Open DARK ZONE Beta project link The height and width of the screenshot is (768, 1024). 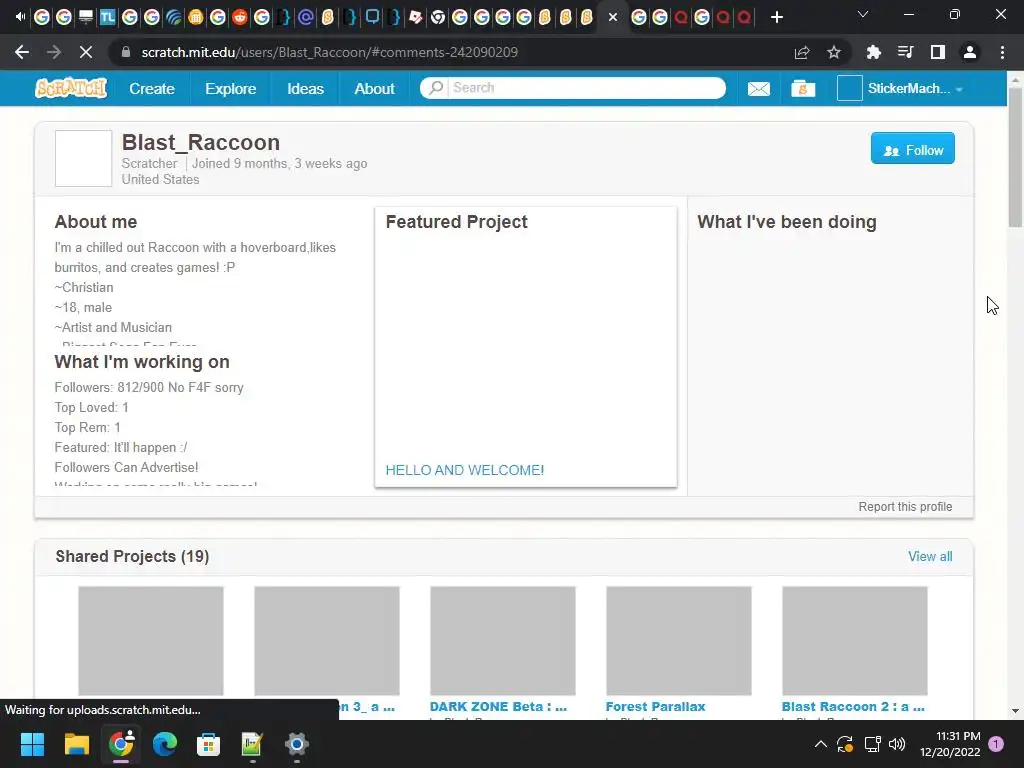tap(498, 707)
